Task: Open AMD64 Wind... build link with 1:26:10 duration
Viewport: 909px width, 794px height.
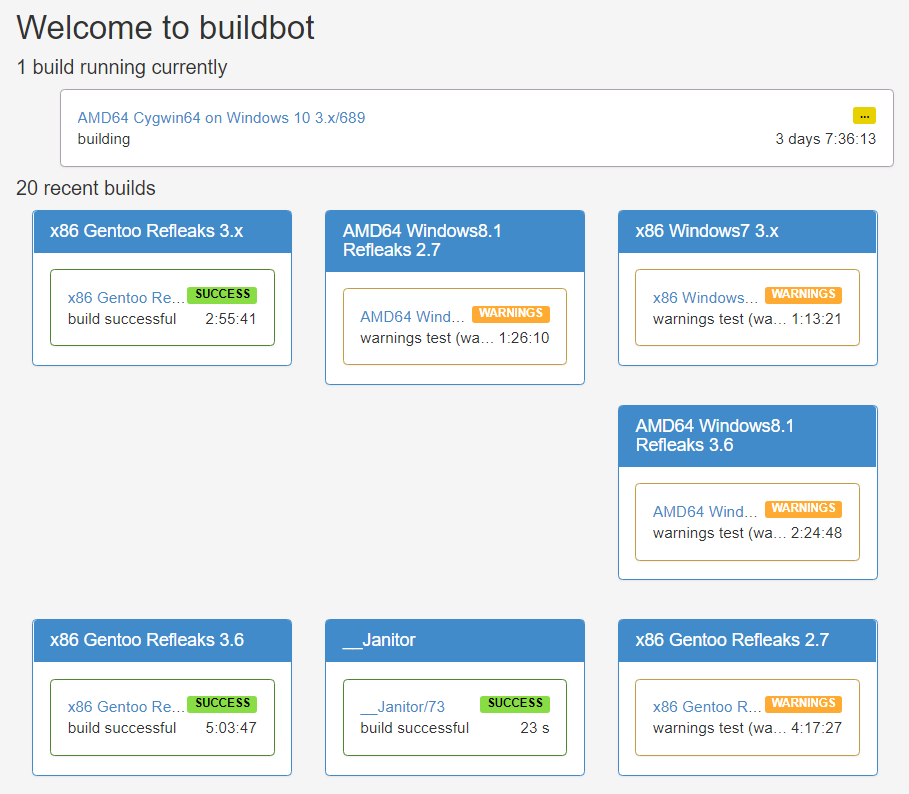Action: (412, 316)
